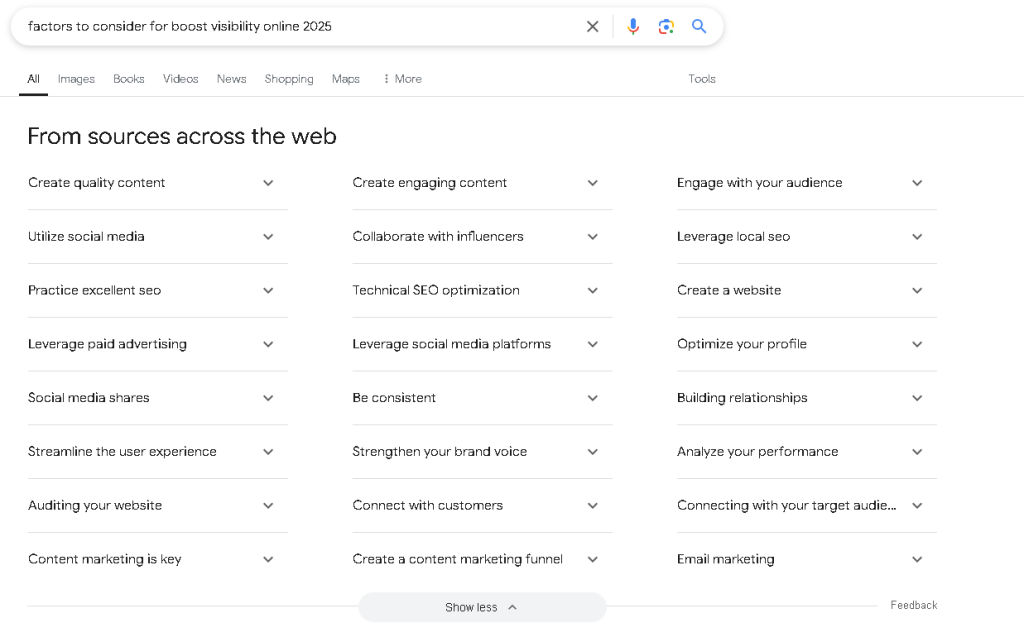Open Google Lens image search
Viewport: 1024px width, 642px height.
(x=666, y=26)
